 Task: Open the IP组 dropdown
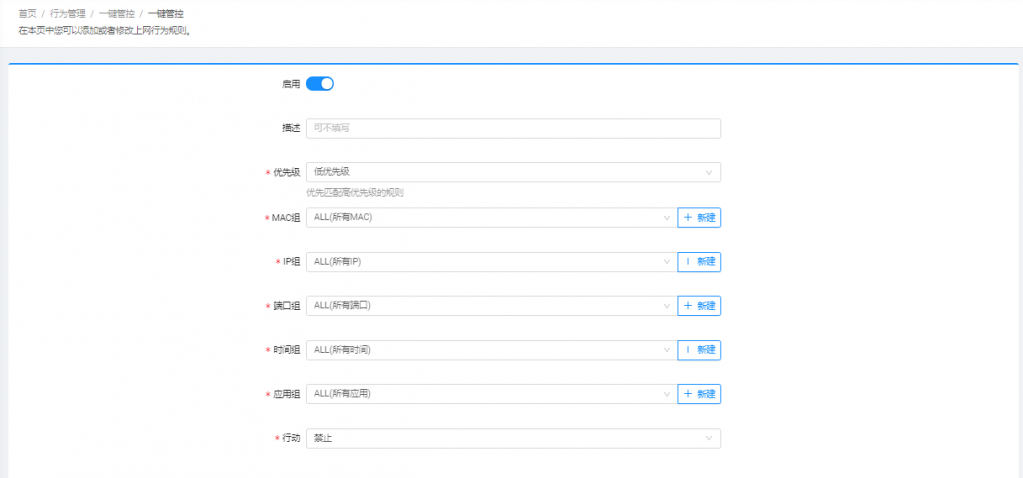coord(491,261)
